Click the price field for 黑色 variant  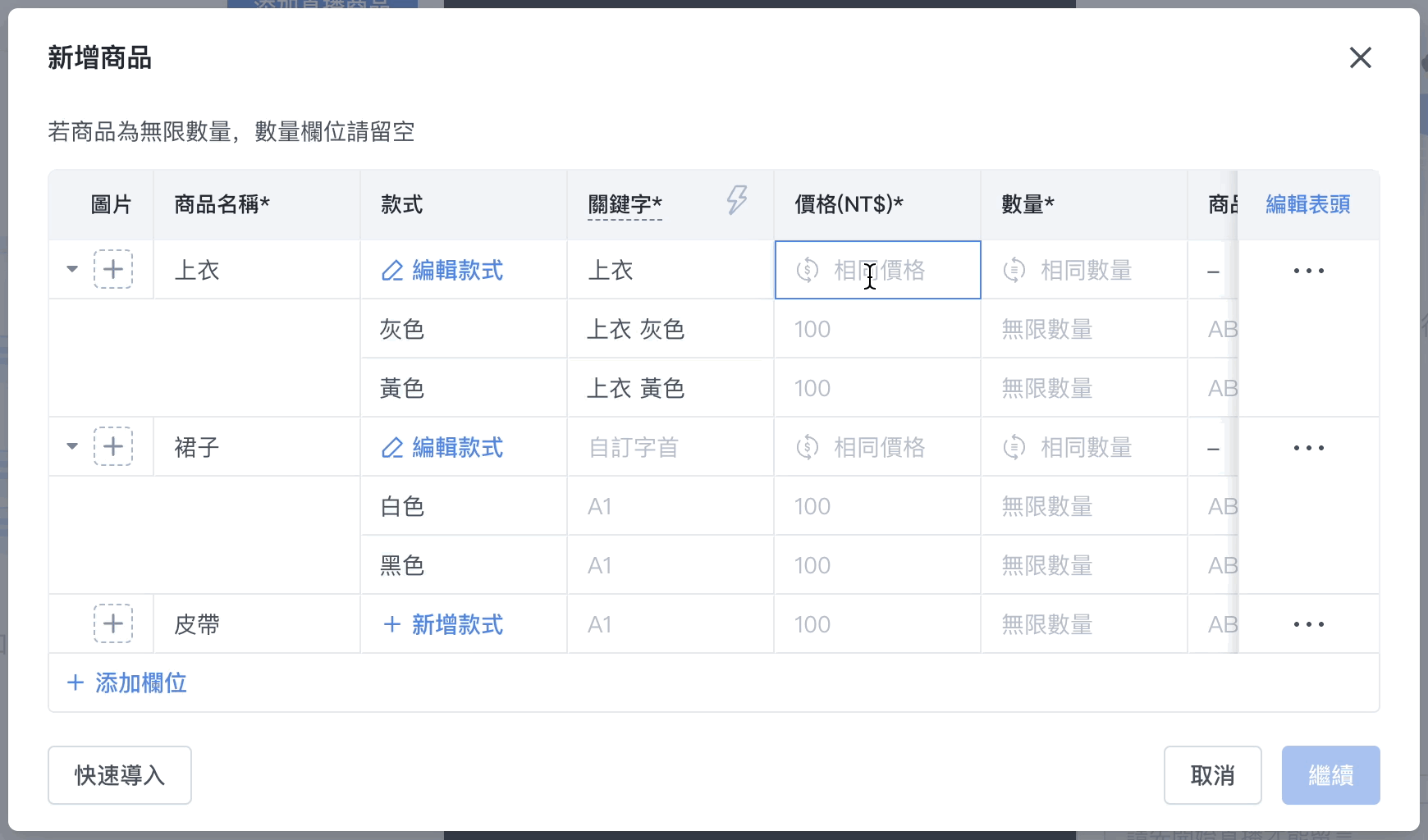pyautogui.click(x=877, y=565)
